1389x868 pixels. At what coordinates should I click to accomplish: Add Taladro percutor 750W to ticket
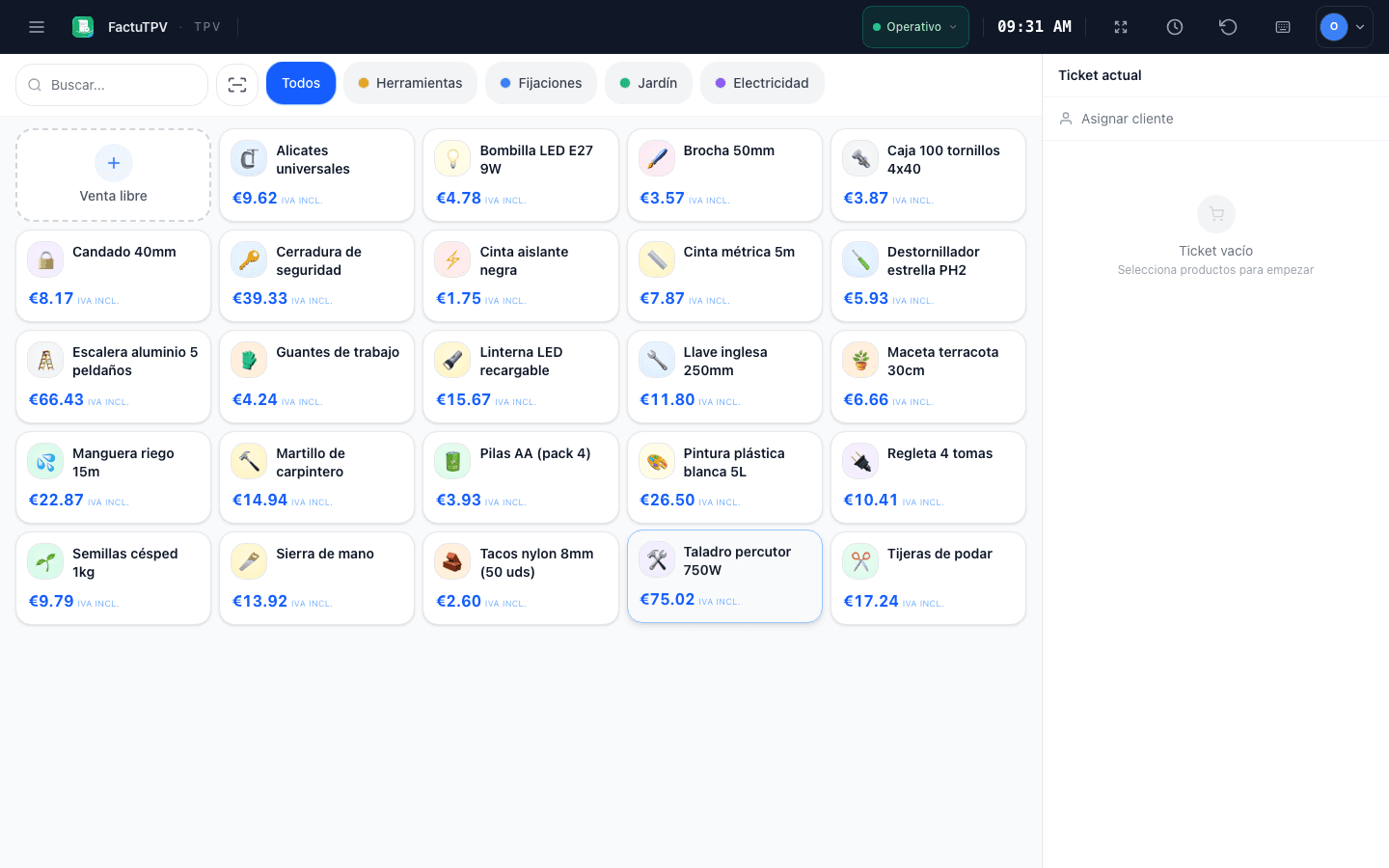pyautogui.click(x=724, y=576)
